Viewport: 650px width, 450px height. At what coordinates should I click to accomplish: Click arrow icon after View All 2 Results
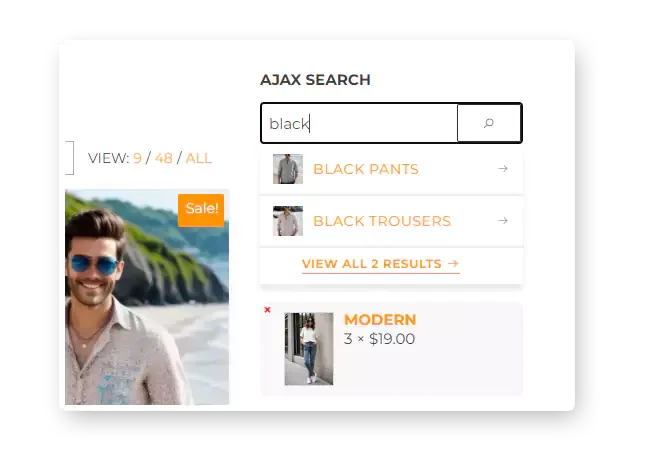[x=454, y=264]
